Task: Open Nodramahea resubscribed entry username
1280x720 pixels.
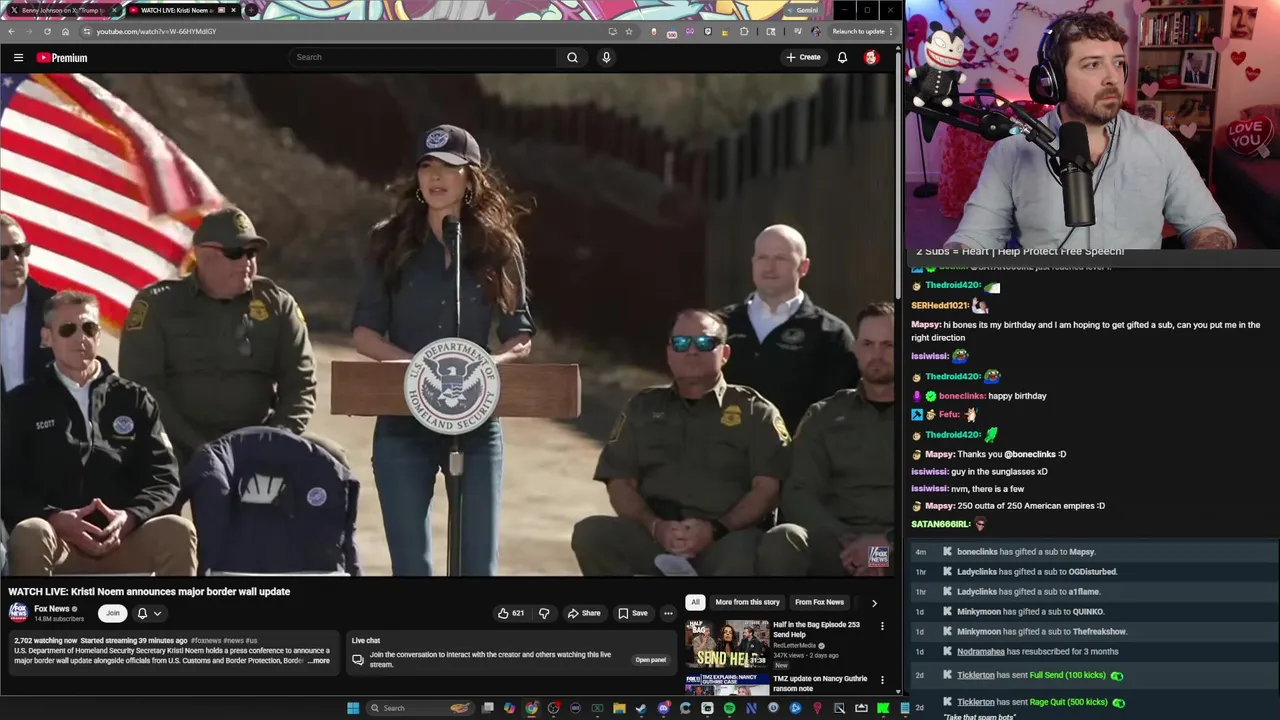Action: coord(980,651)
